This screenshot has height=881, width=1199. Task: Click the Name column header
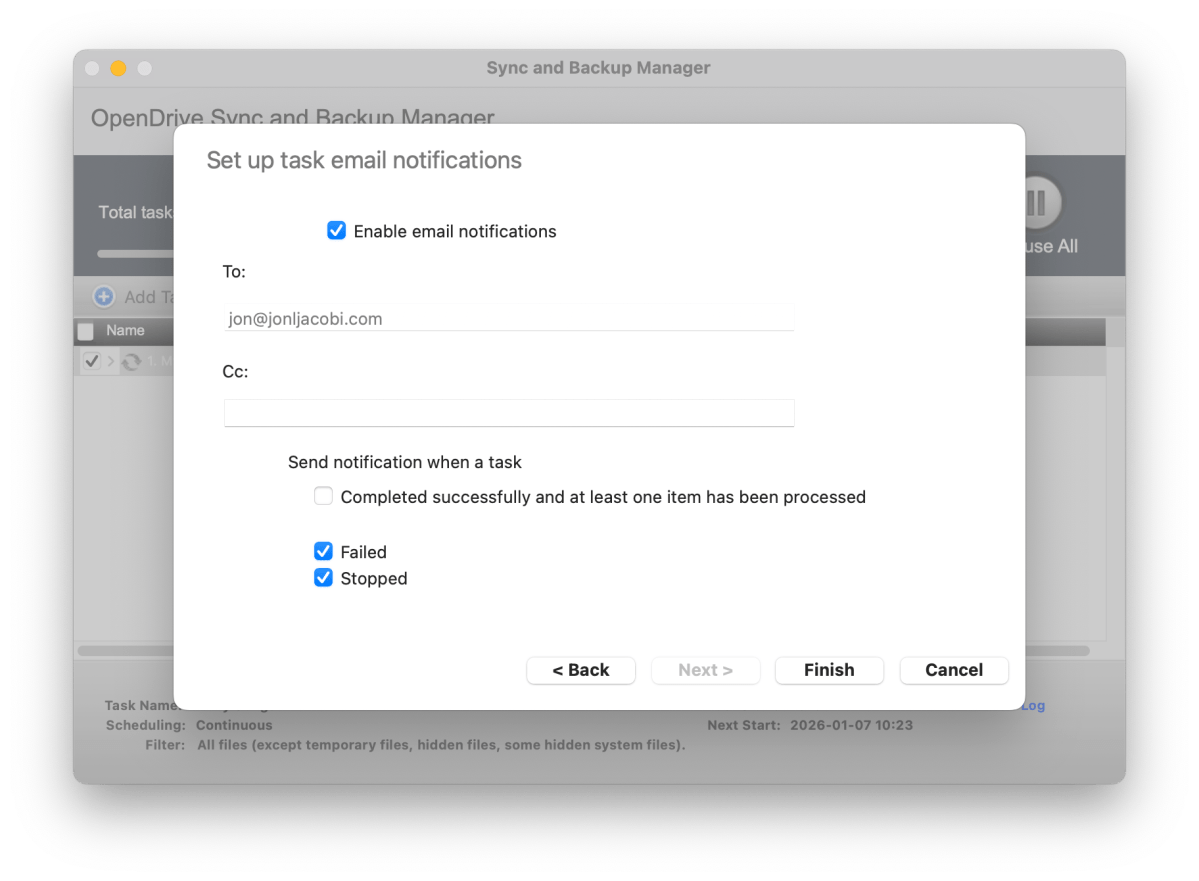tap(126, 330)
